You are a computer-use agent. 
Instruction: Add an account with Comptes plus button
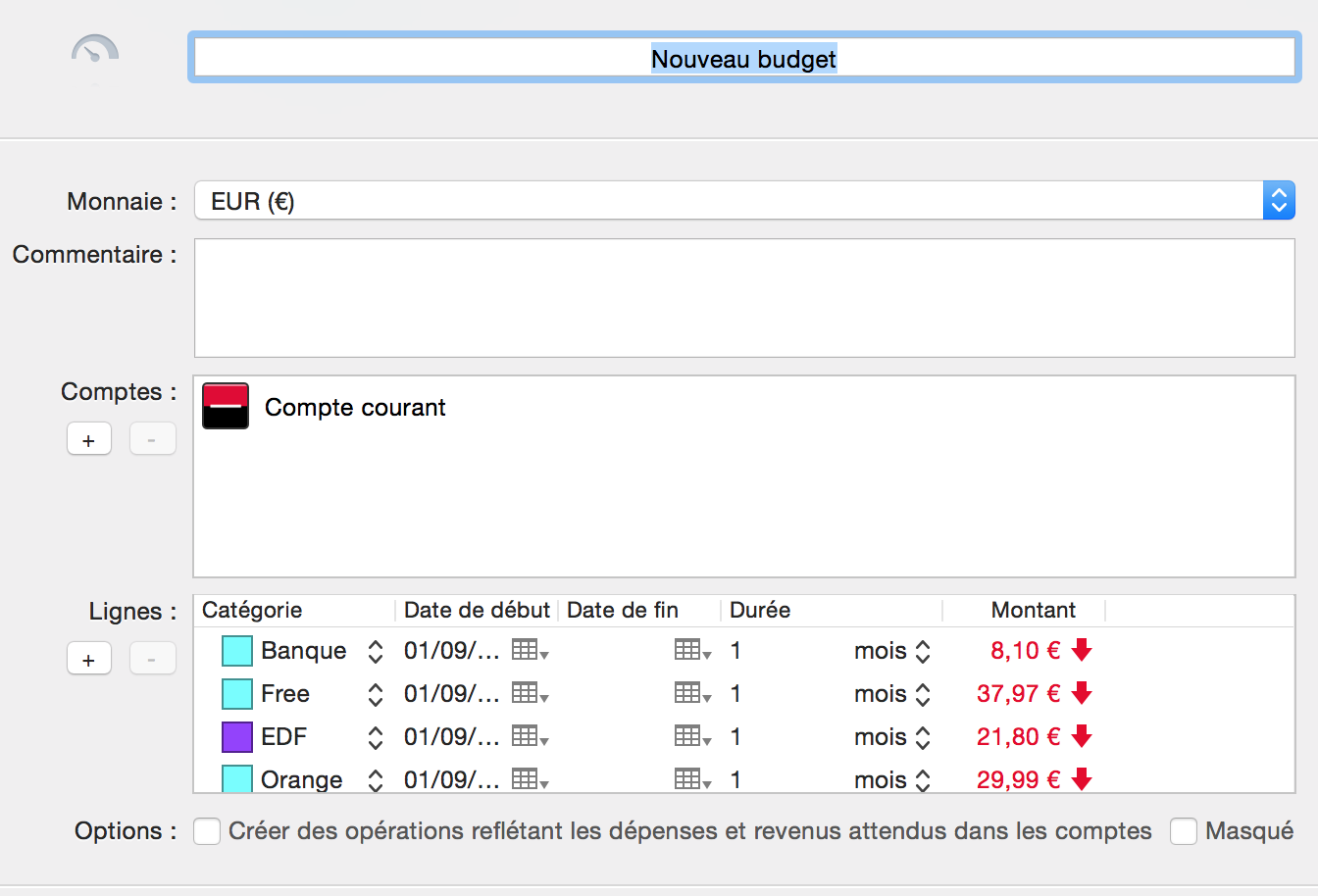(89, 439)
